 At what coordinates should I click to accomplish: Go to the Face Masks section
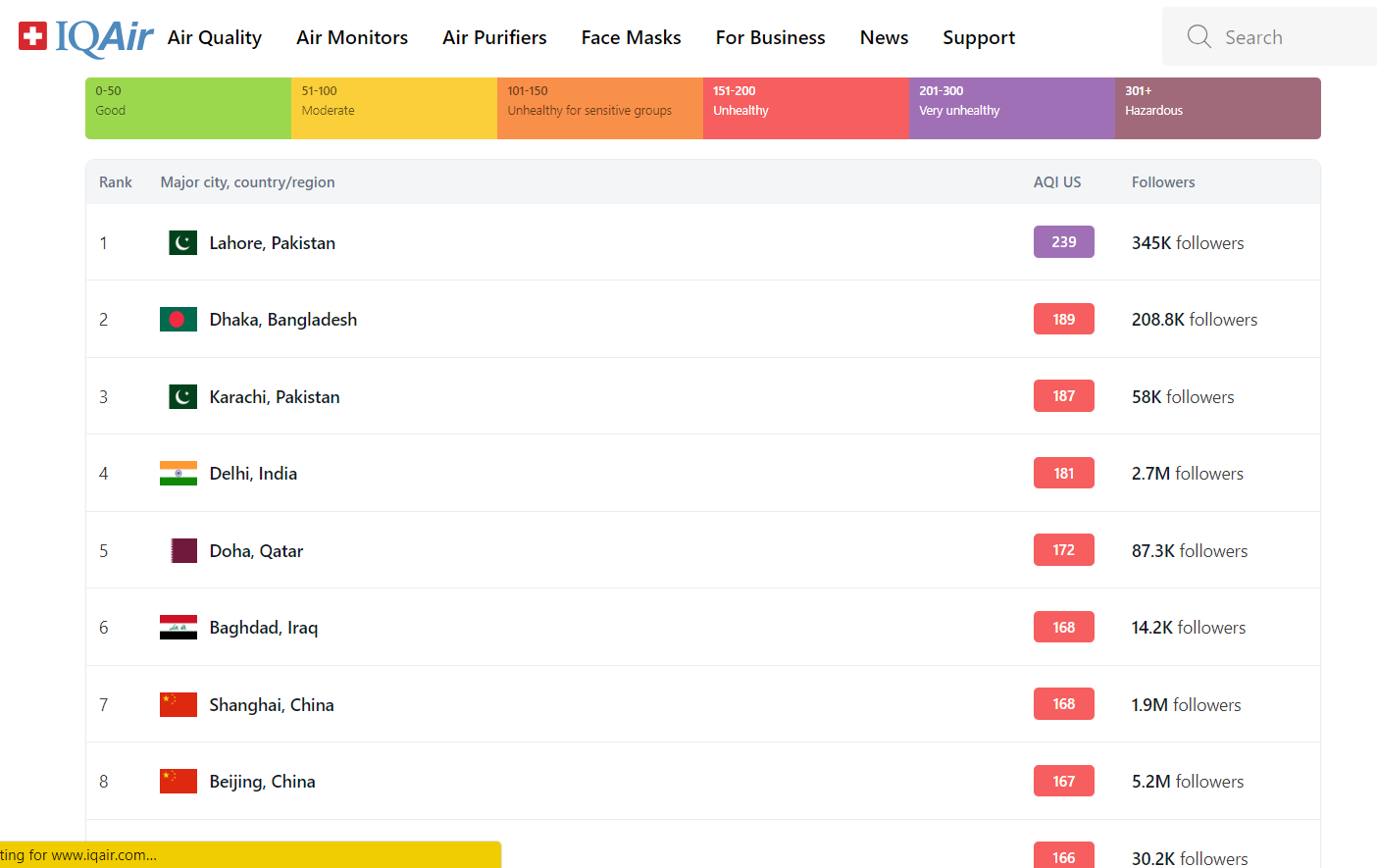click(x=631, y=37)
